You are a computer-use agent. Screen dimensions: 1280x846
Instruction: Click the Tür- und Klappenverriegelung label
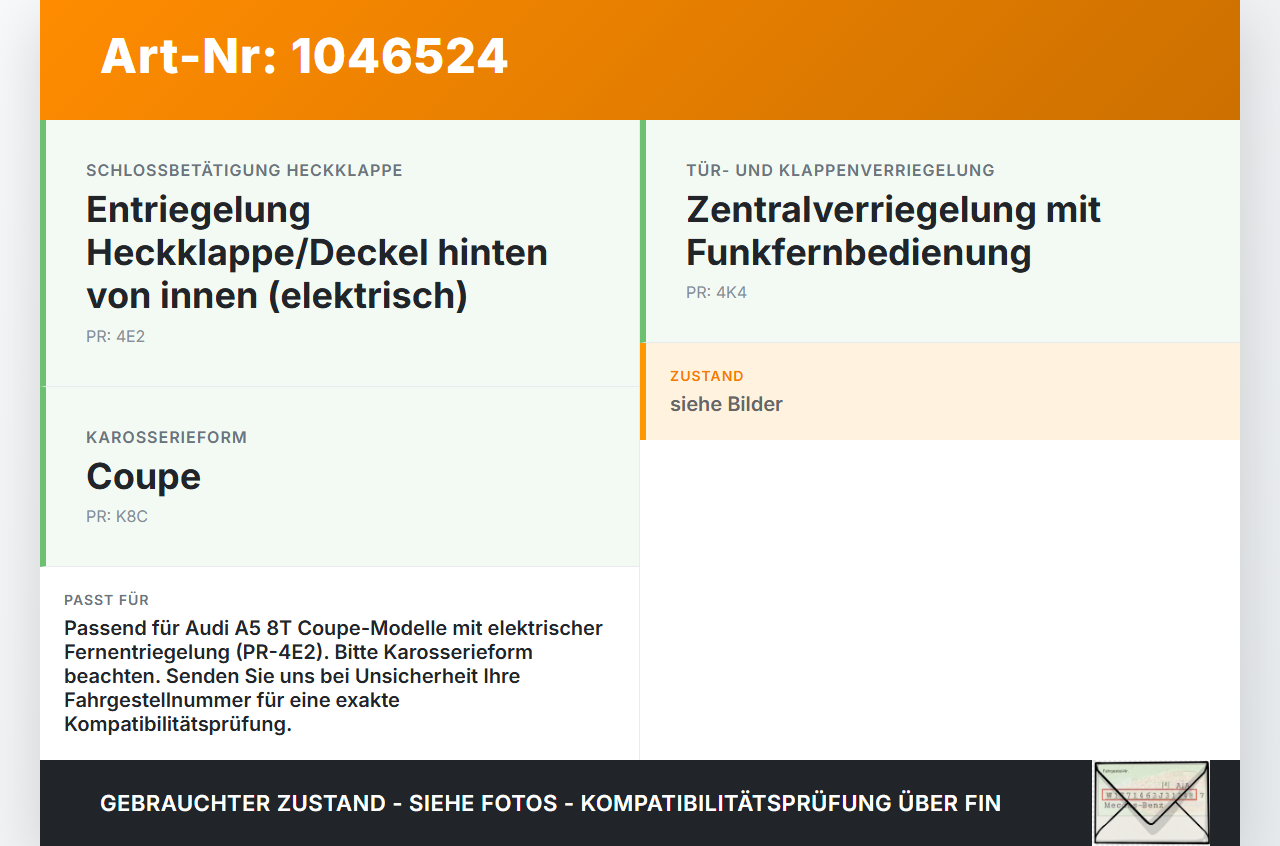pos(840,170)
